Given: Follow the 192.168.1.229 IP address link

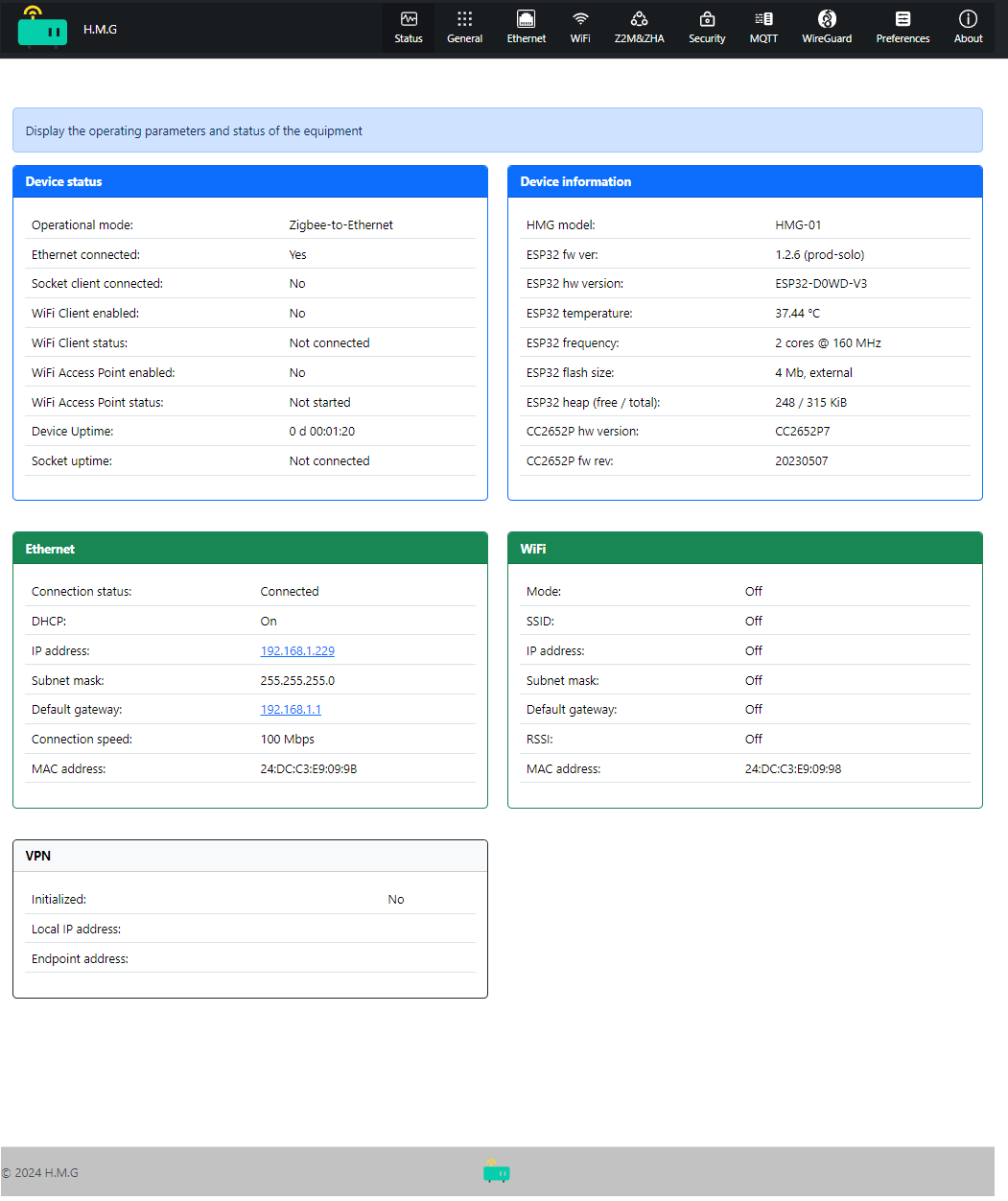Looking at the screenshot, I should 297,650.
